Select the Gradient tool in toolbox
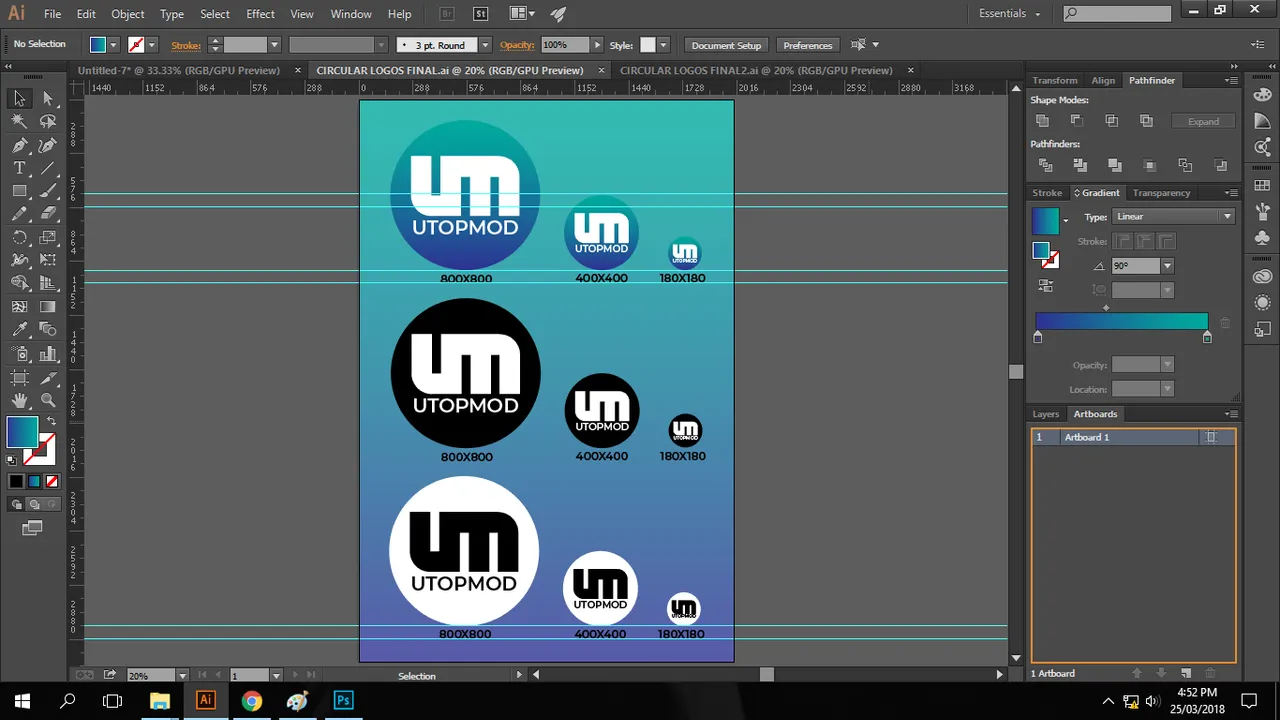The width and height of the screenshot is (1280, 720). [x=48, y=307]
